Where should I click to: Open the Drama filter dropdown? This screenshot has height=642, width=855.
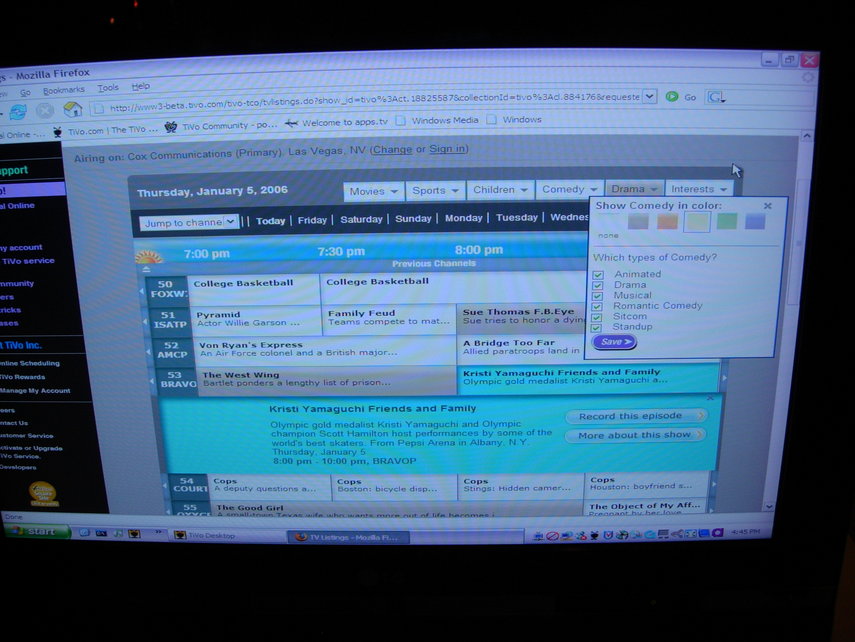point(634,189)
